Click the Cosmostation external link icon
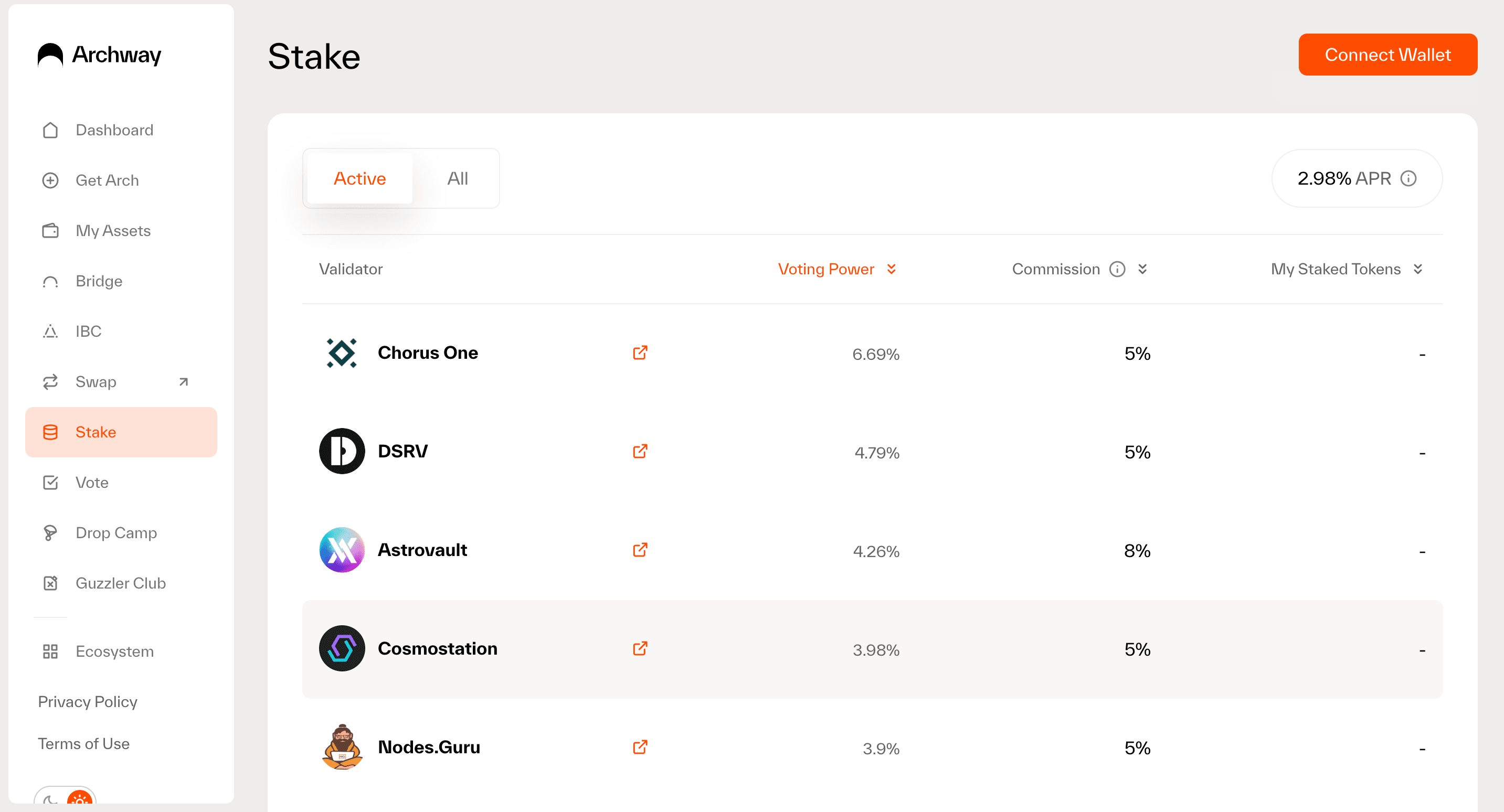This screenshot has width=1504, height=812. [641, 647]
